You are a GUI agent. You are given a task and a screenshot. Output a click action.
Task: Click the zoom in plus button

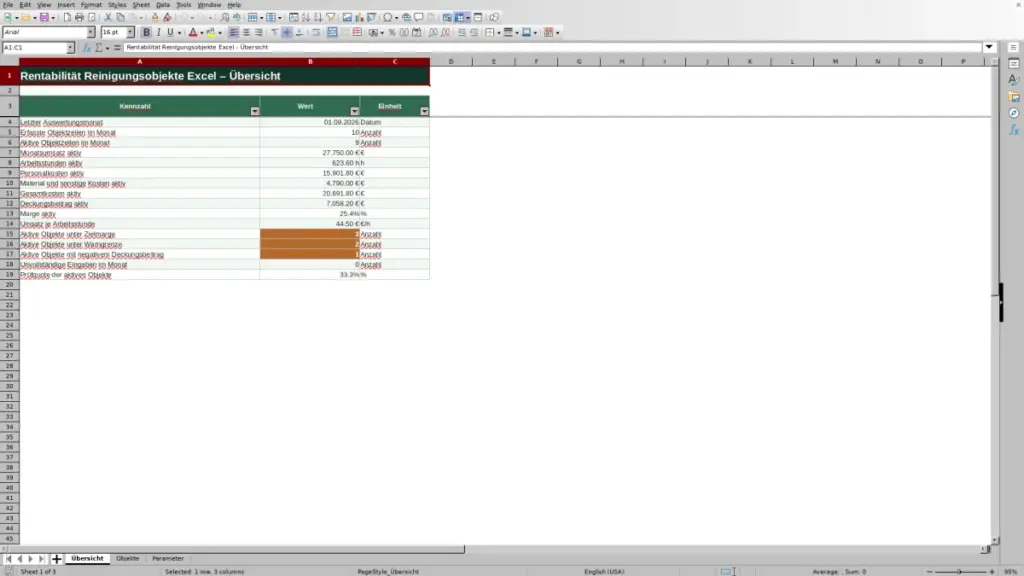(x=992, y=572)
